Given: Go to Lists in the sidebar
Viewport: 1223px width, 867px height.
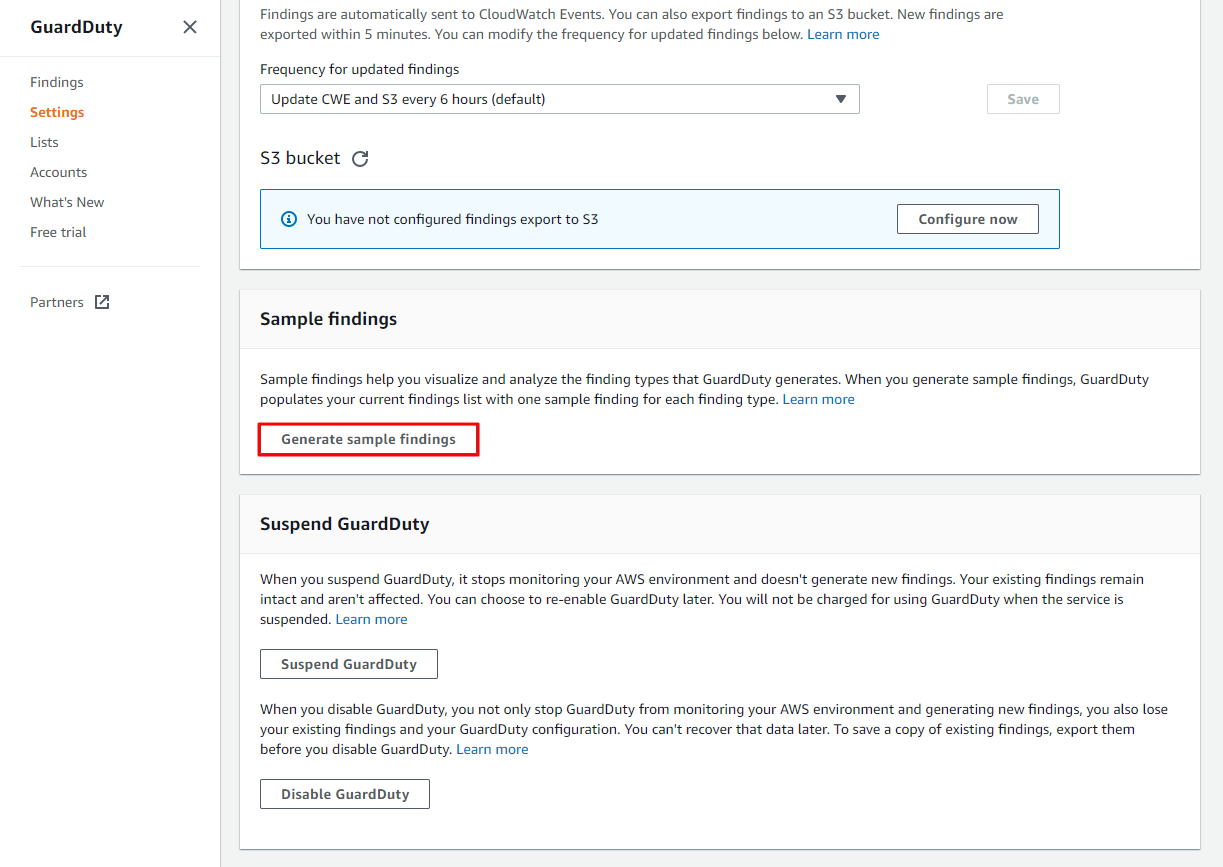Looking at the screenshot, I should [44, 142].
